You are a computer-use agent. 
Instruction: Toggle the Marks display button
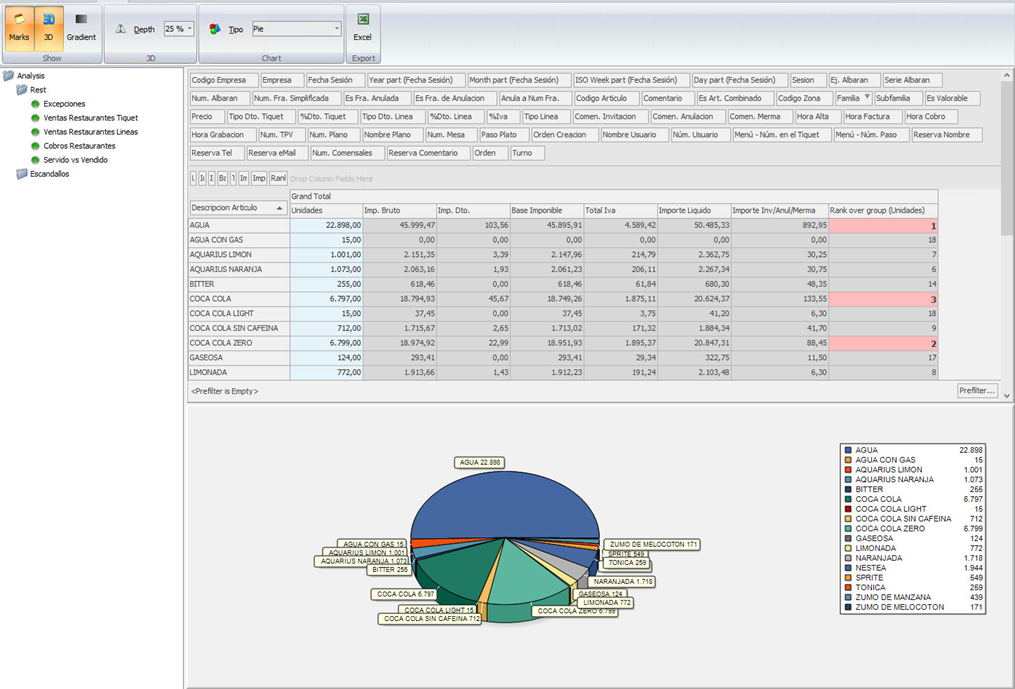(x=19, y=27)
